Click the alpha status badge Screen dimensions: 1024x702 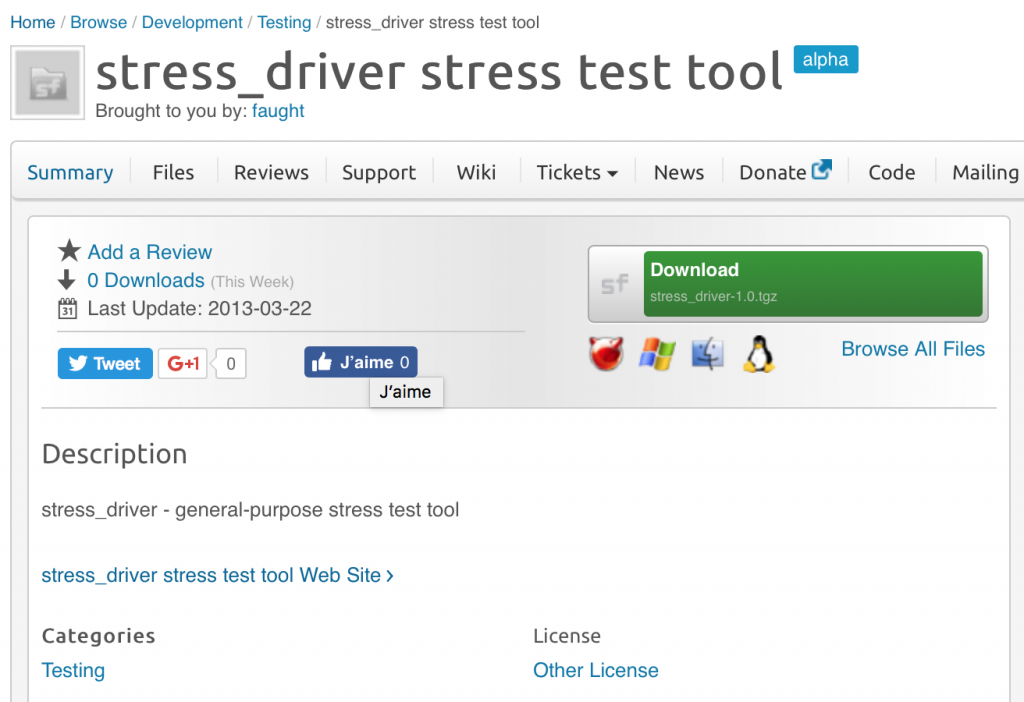click(825, 59)
